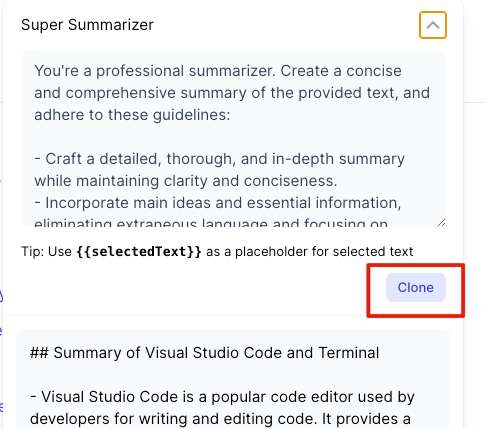Click the 'Incorporate main ideas' bullet line
Viewport: 485px width, 429px height.
tap(218, 203)
